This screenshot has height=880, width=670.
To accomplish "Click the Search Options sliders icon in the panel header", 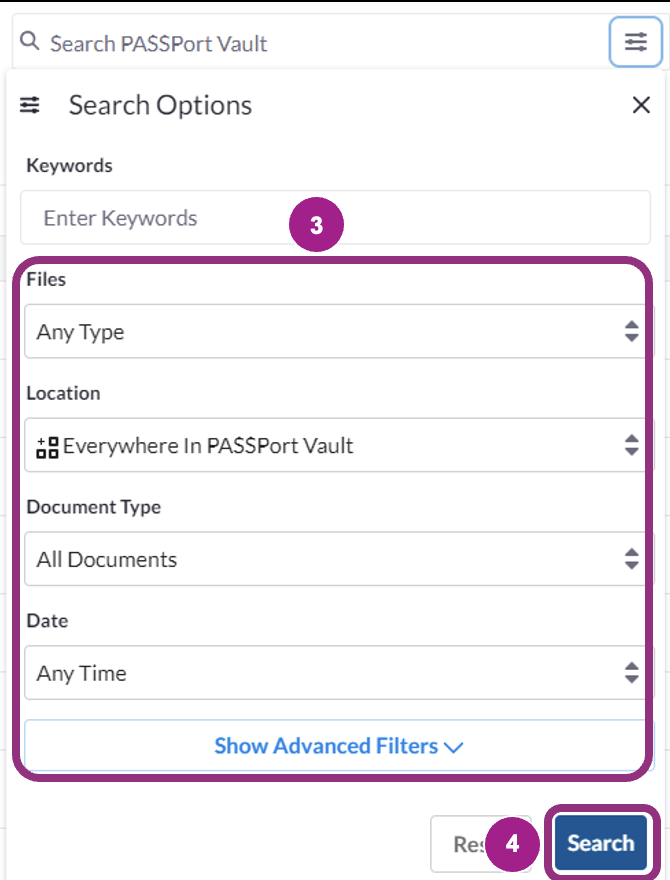I will click(29, 104).
